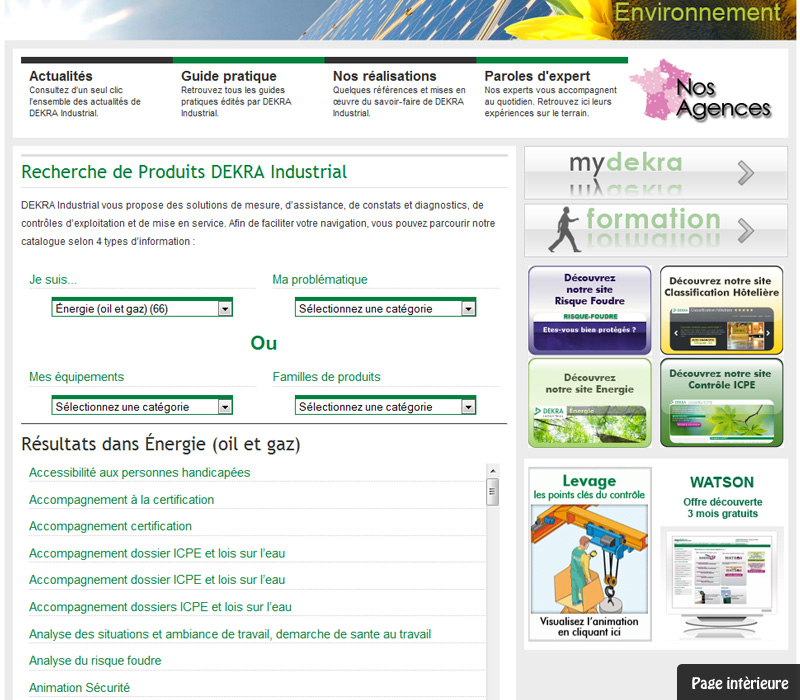800x700 pixels.
Task: Click the results list scroll up arrow
Action: (492, 470)
